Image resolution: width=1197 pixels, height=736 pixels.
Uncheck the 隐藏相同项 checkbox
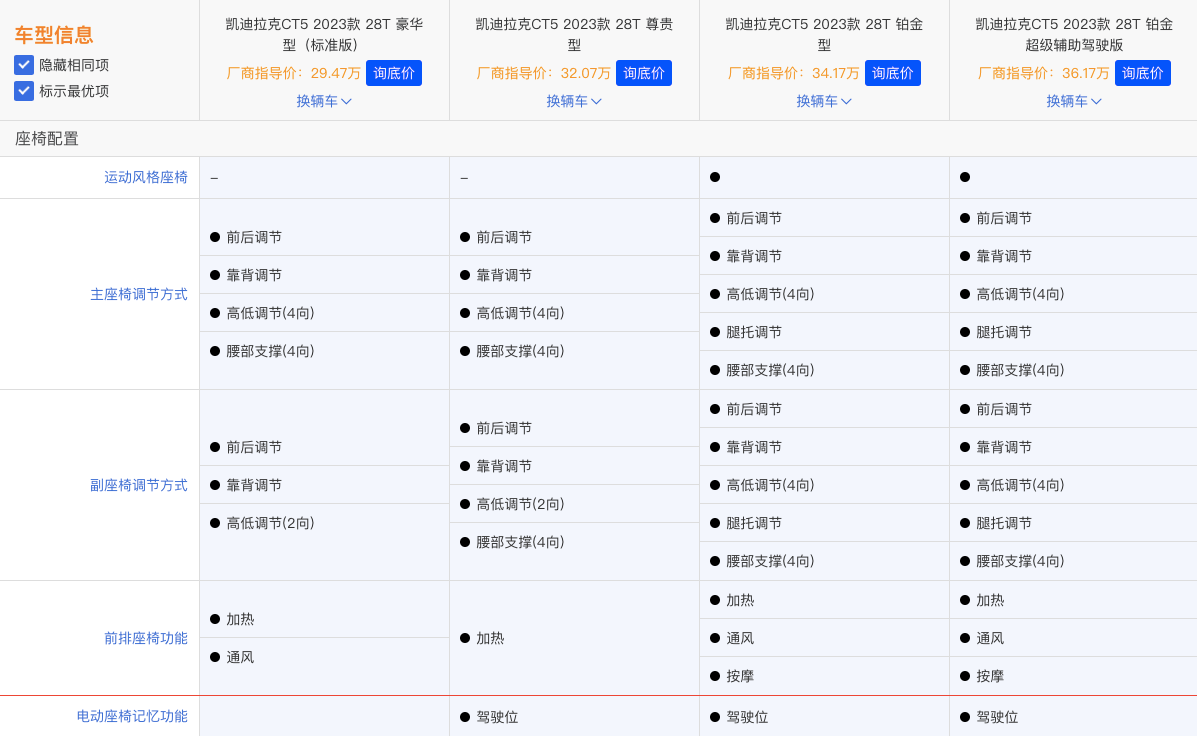24,65
